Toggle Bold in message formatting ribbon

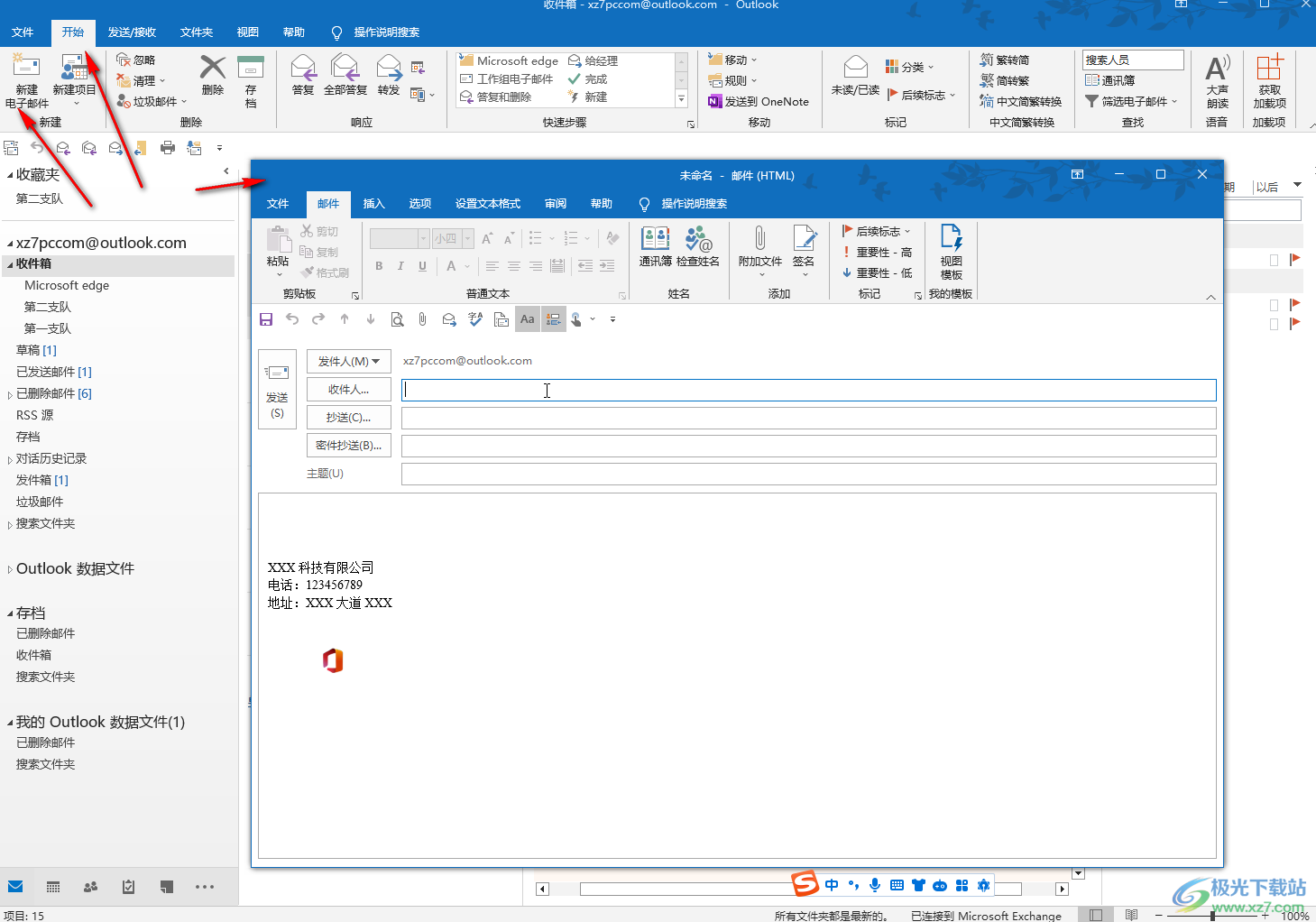[x=379, y=266]
